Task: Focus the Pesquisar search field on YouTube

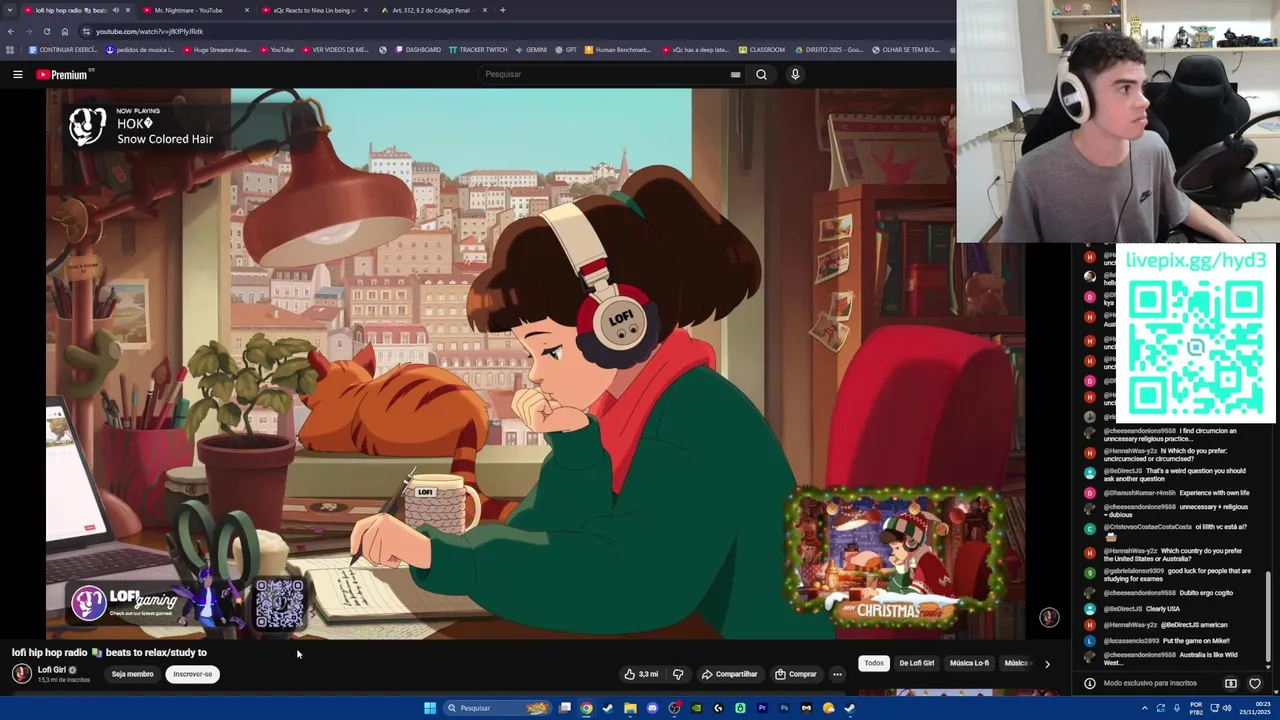Action: pyautogui.click(x=605, y=74)
